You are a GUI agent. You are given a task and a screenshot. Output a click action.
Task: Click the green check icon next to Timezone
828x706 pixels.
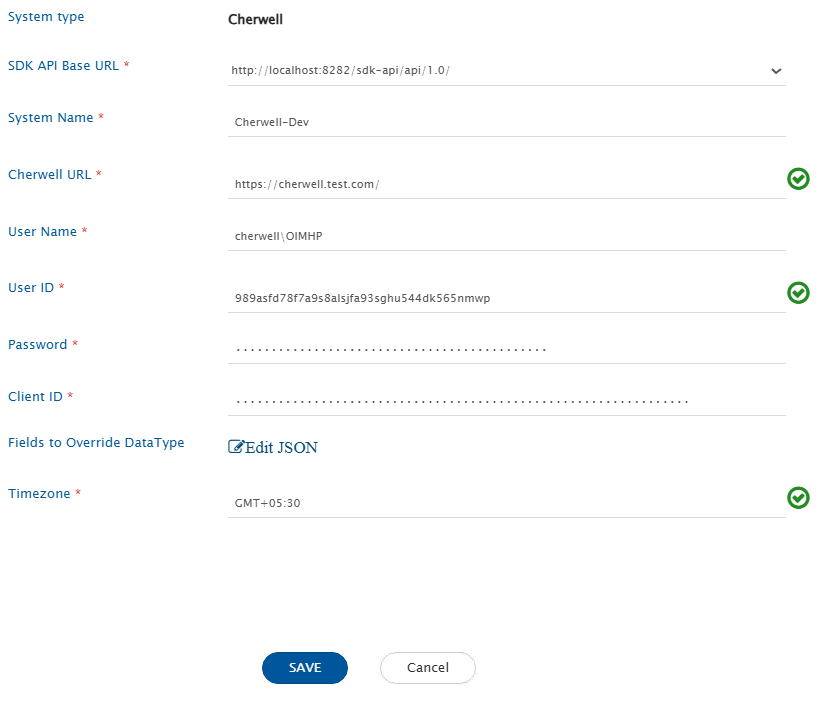(x=798, y=498)
